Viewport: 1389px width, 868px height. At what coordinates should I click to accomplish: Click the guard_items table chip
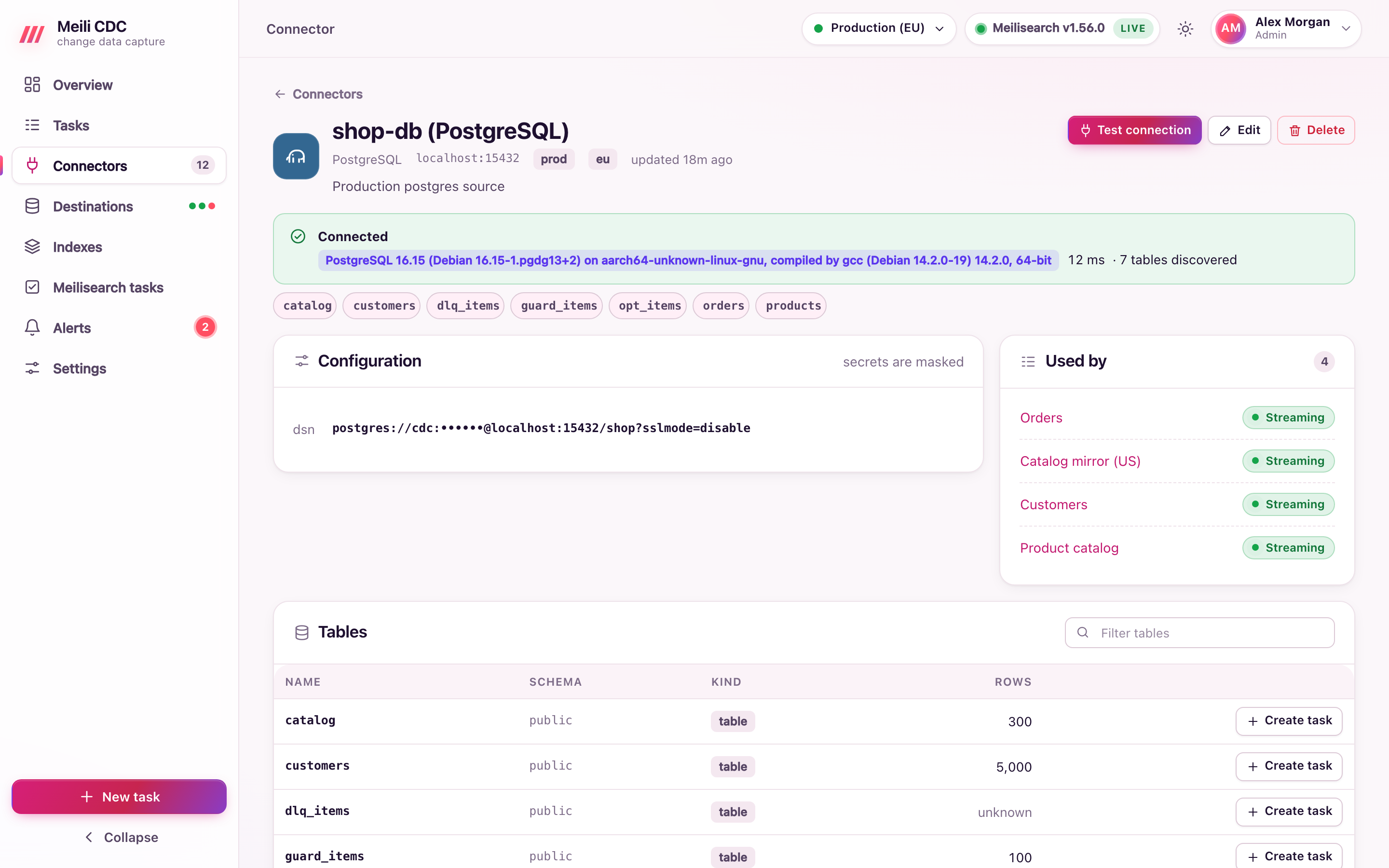click(557, 305)
